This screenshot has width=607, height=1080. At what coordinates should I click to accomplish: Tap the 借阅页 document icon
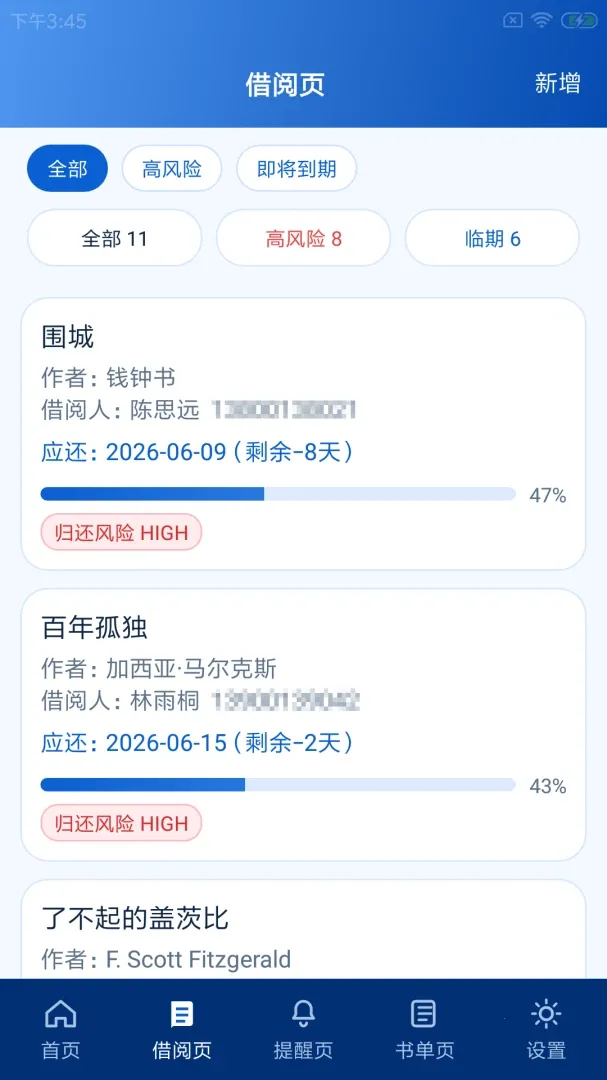pos(182,1014)
